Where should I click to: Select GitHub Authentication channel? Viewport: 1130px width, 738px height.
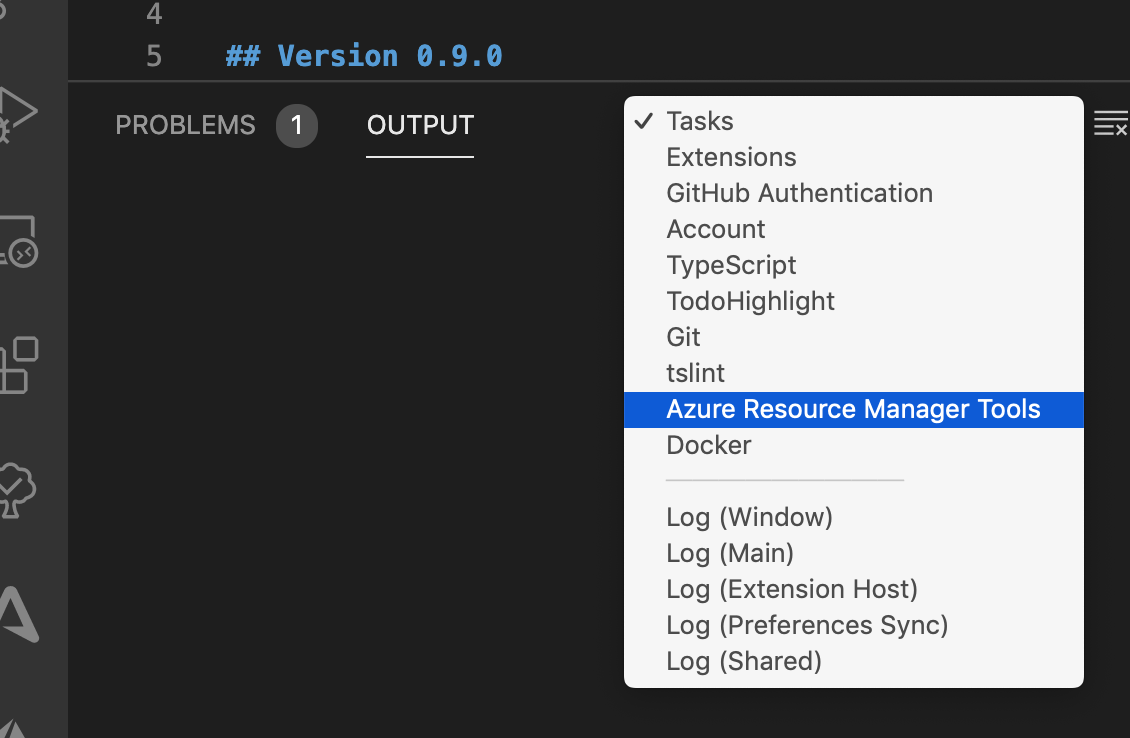pyautogui.click(x=853, y=193)
